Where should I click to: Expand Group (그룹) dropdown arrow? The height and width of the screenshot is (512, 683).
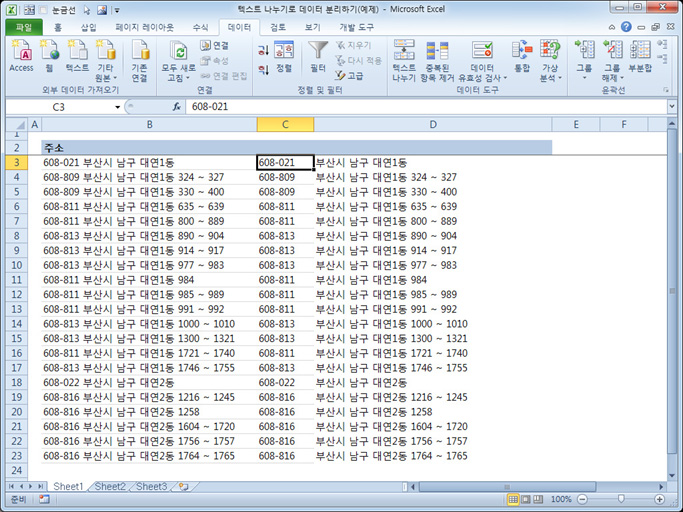(584, 78)
